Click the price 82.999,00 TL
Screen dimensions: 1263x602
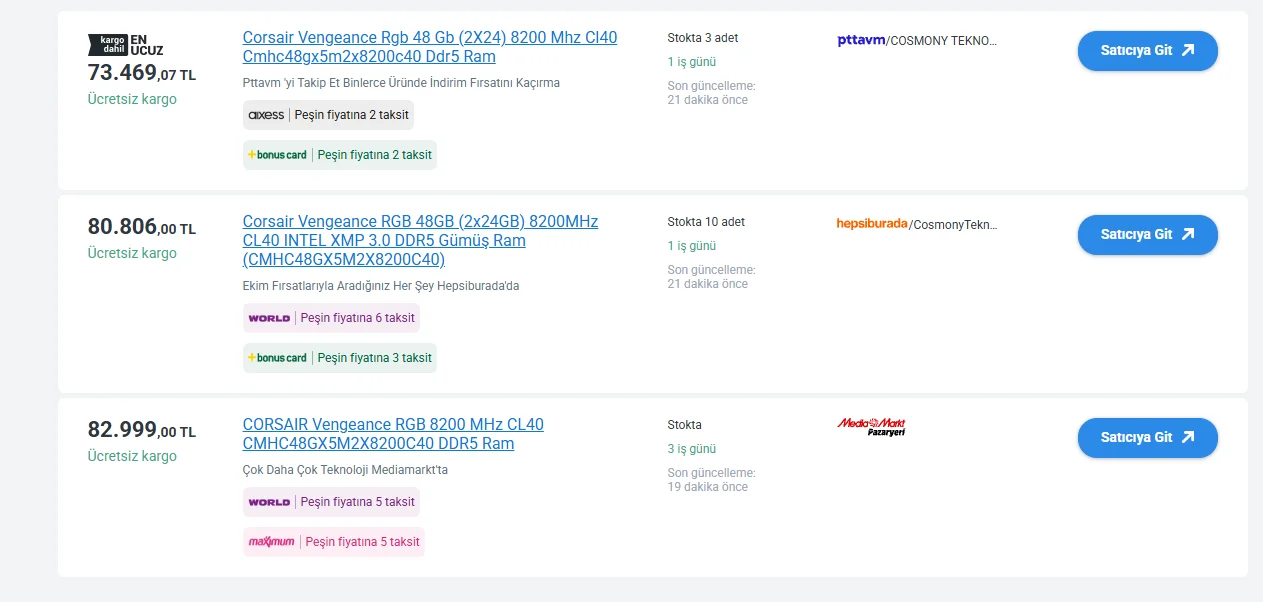(x=142, y=430)
